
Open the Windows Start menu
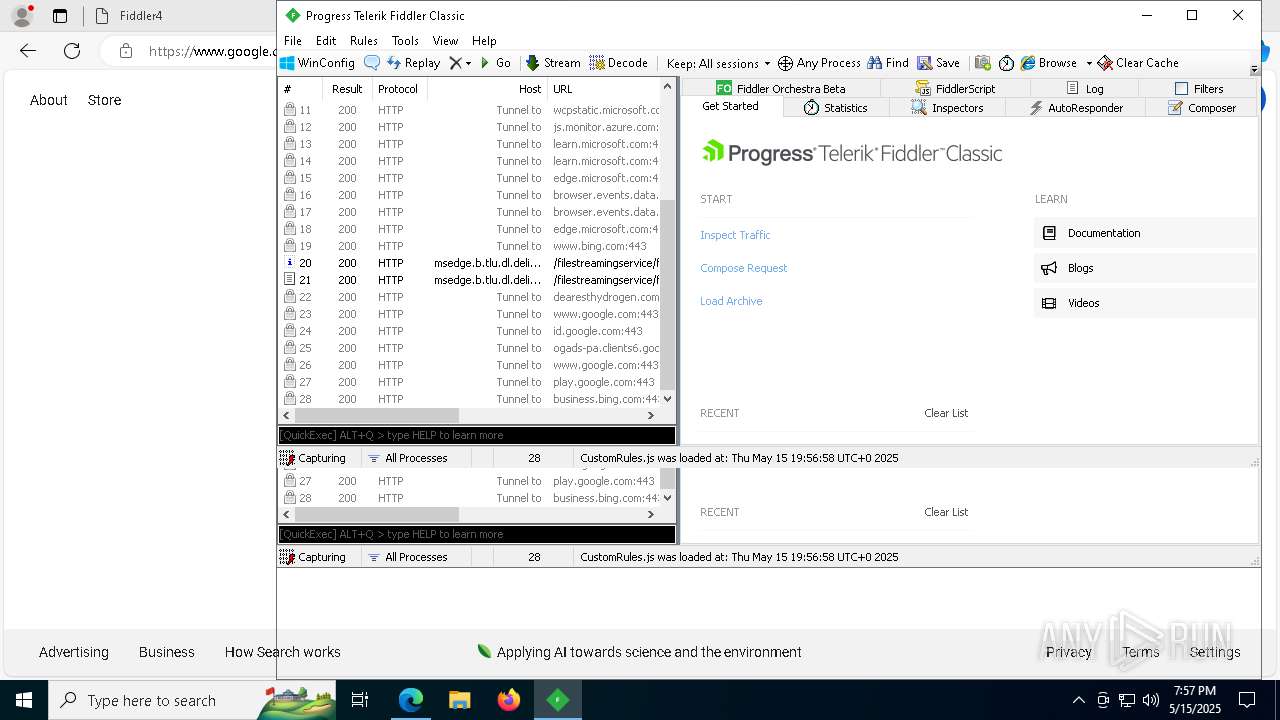click(23, 700)
